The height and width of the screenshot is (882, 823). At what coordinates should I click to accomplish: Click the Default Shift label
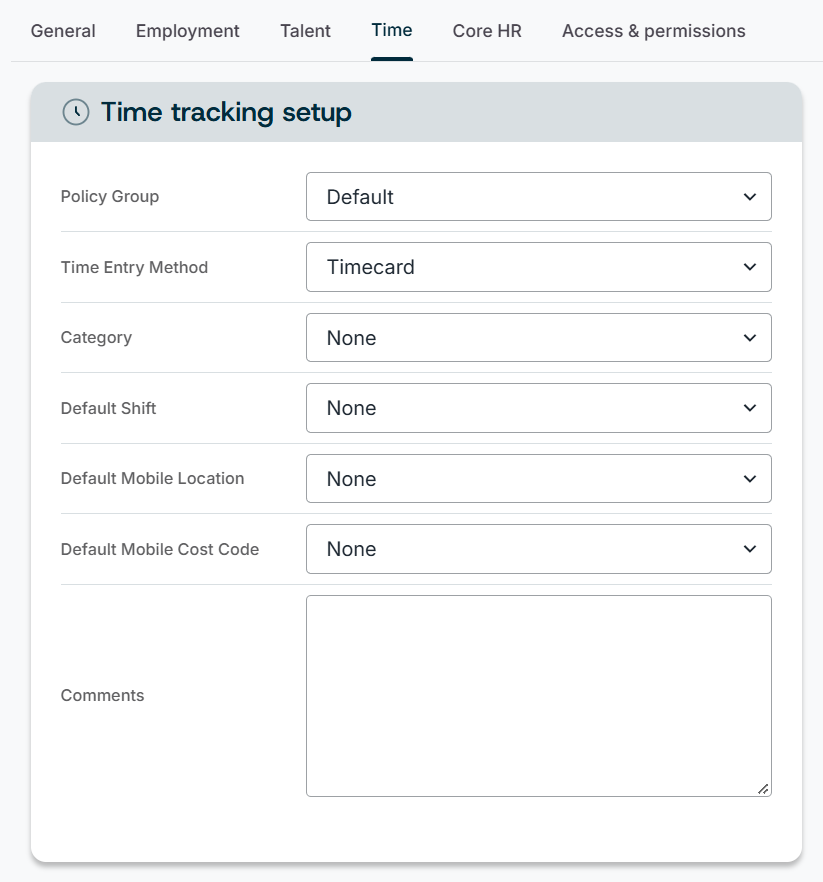(109, 408)
